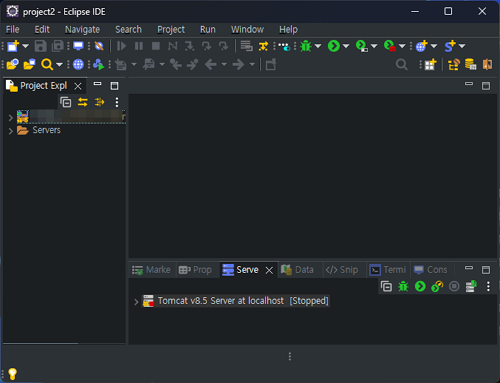Image resolution: width=500 pixels, height=383 pixels.
Task: Click the Tip of the Day lightbulb icon
Action: tap(12, 374)
